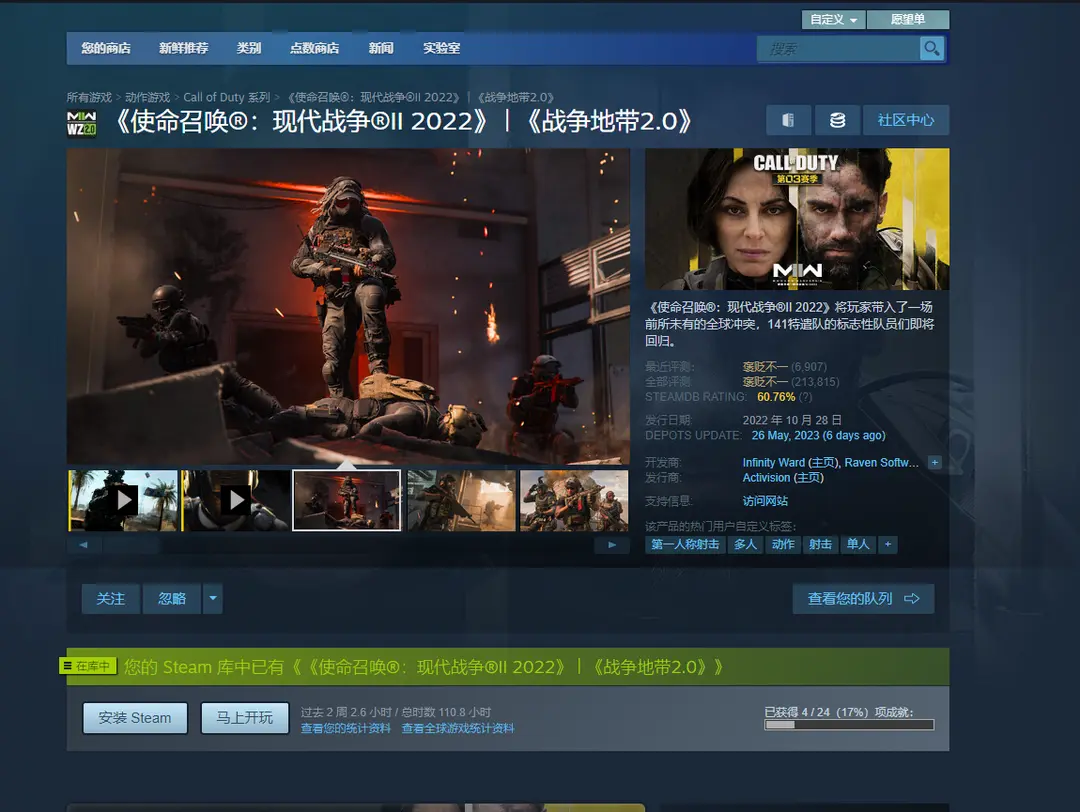Click the SteamDB rating question mark
Viewport: 1080px width, 812px height.
[x=805, y=397]
